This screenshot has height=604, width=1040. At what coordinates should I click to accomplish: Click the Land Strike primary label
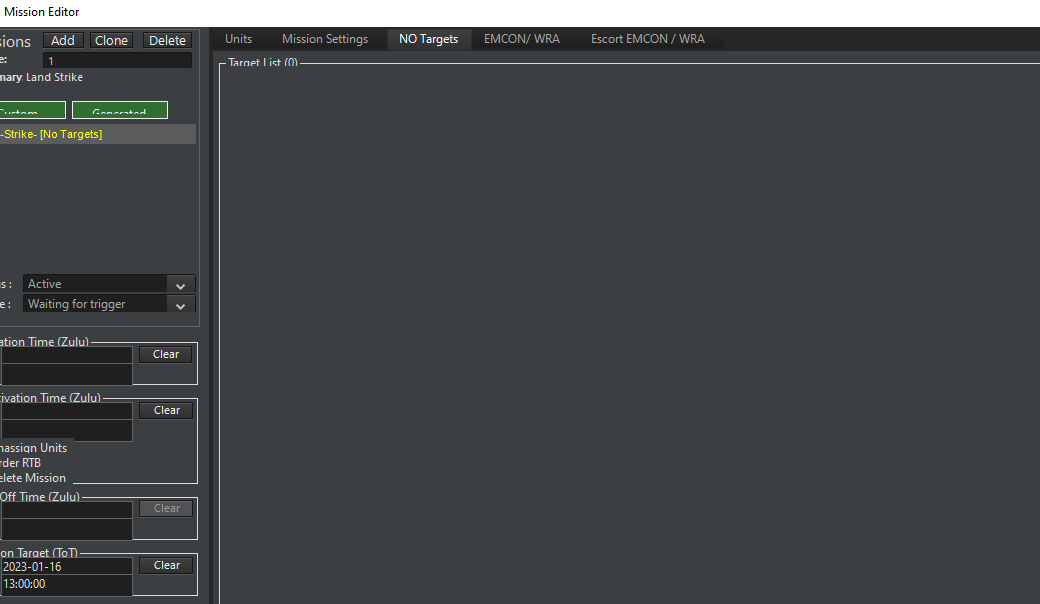(x=54, y=78)
